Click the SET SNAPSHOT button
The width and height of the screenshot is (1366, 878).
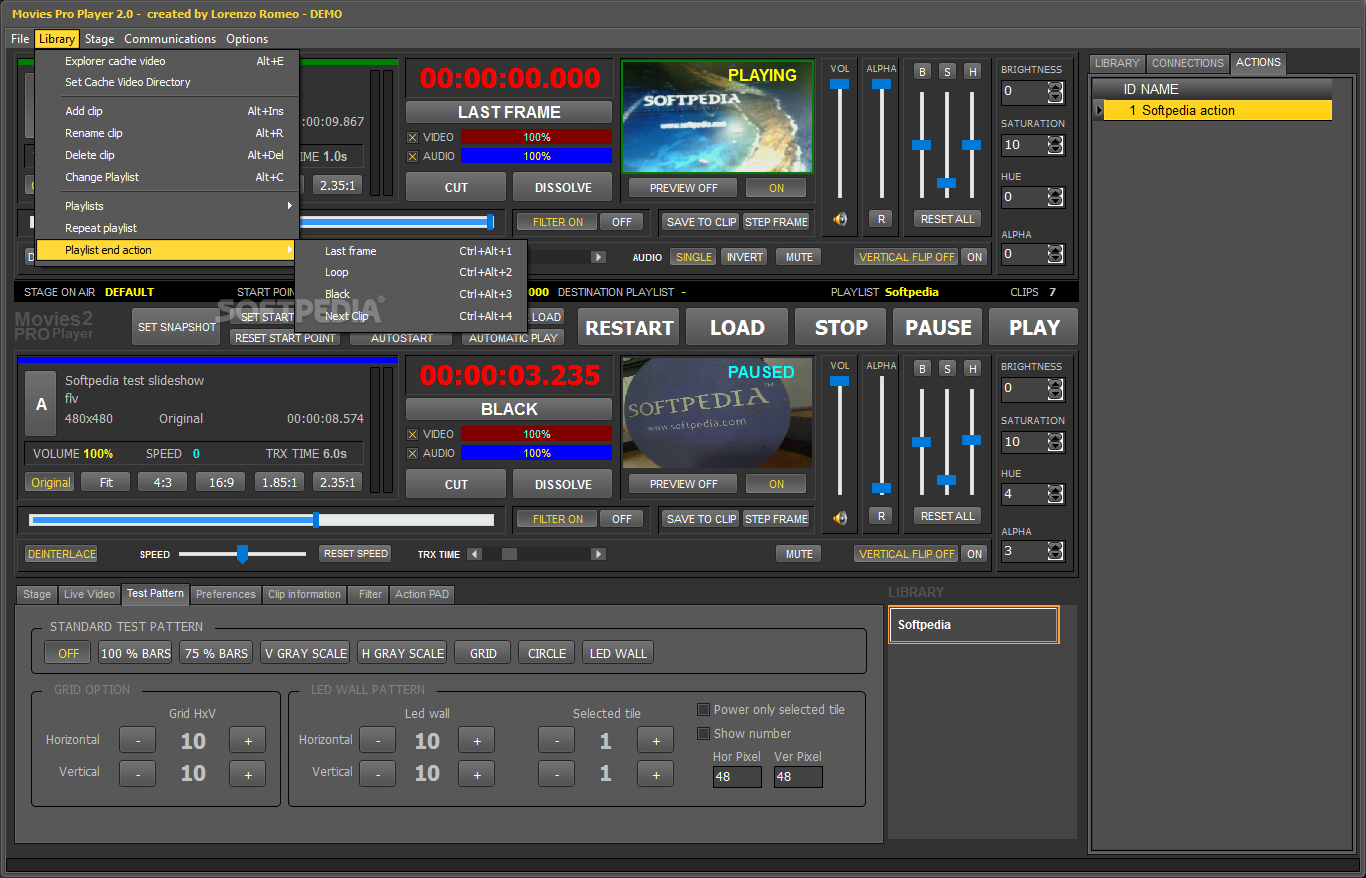pyautogui.click(x=176, y=327)
